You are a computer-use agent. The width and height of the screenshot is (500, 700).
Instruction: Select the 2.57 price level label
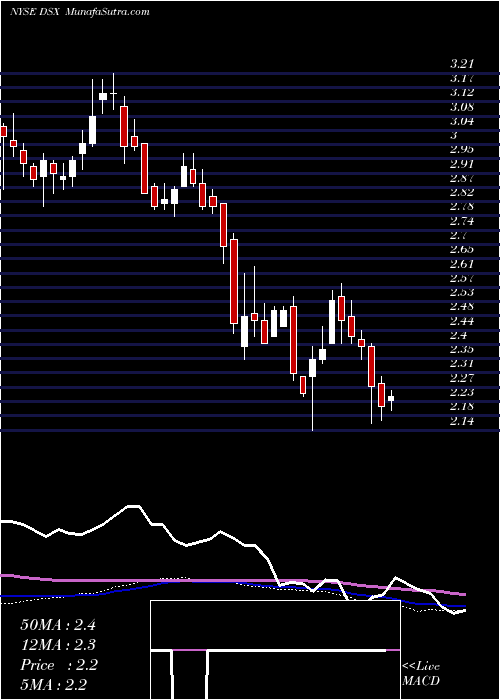pyautogui.click(x=462, y=278)
